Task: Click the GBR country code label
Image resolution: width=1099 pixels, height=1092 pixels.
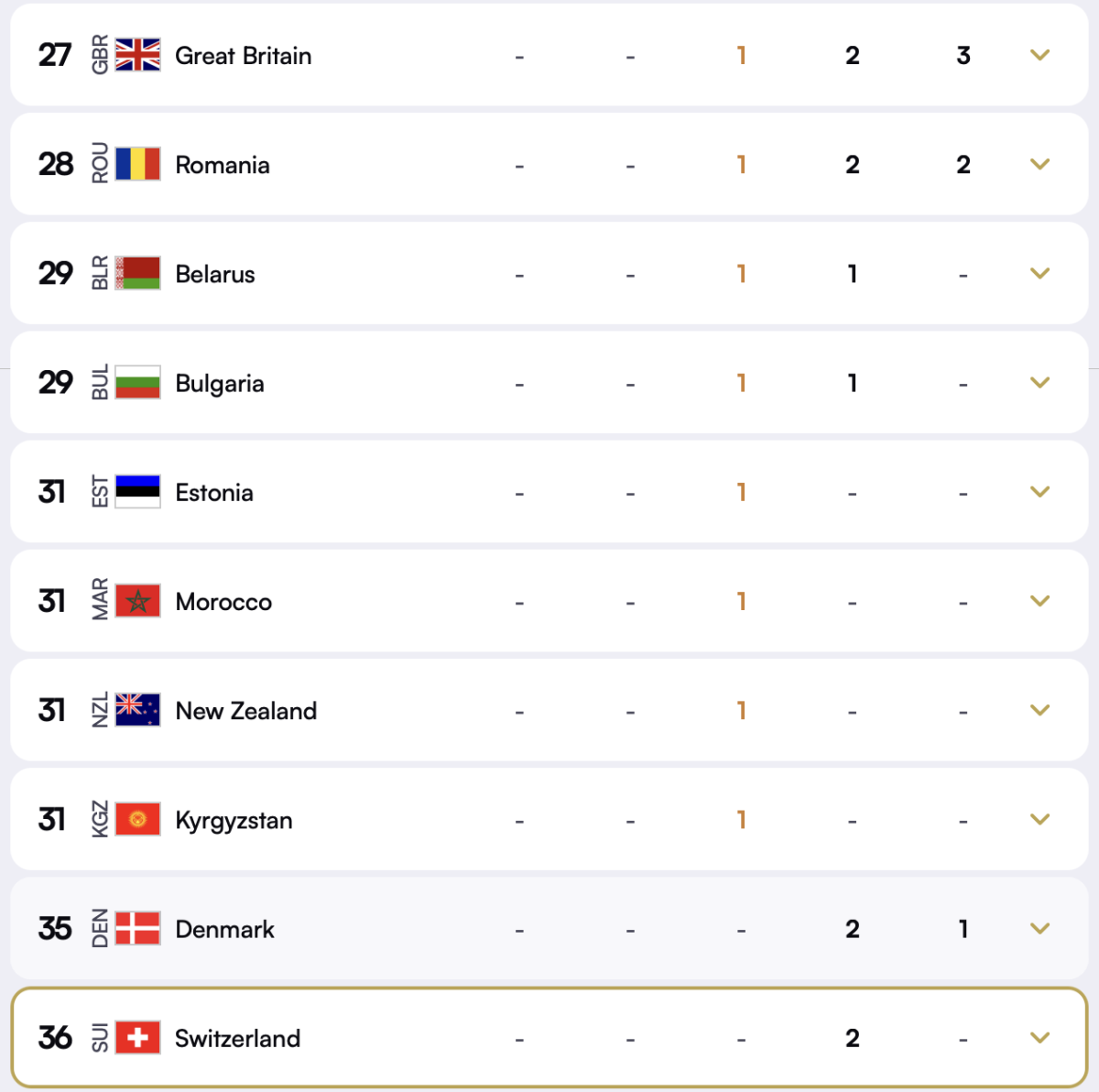Action: (100, 55)
